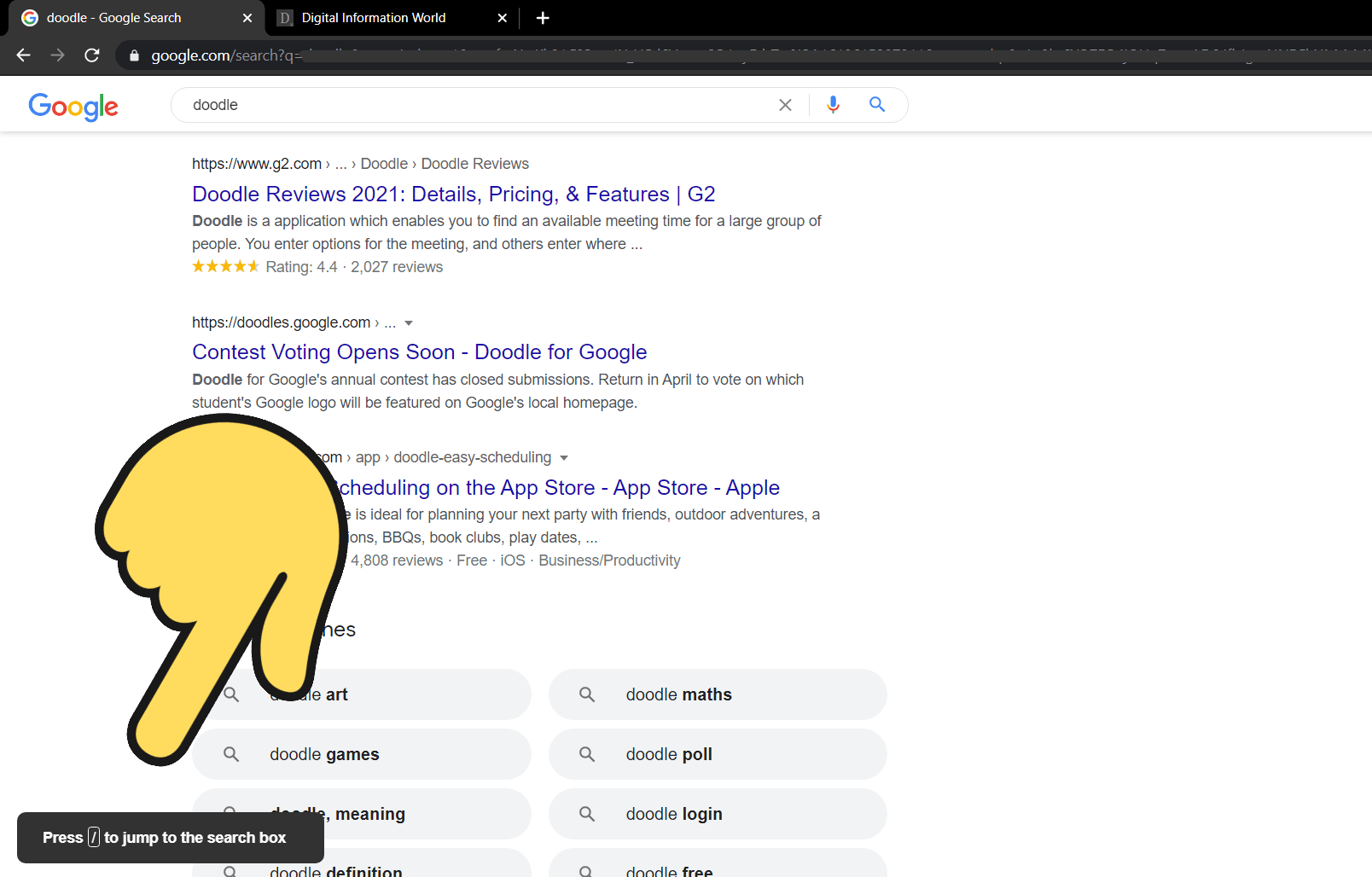
Task: Click magnifier icon beside doodle poll
Action: 587,754
